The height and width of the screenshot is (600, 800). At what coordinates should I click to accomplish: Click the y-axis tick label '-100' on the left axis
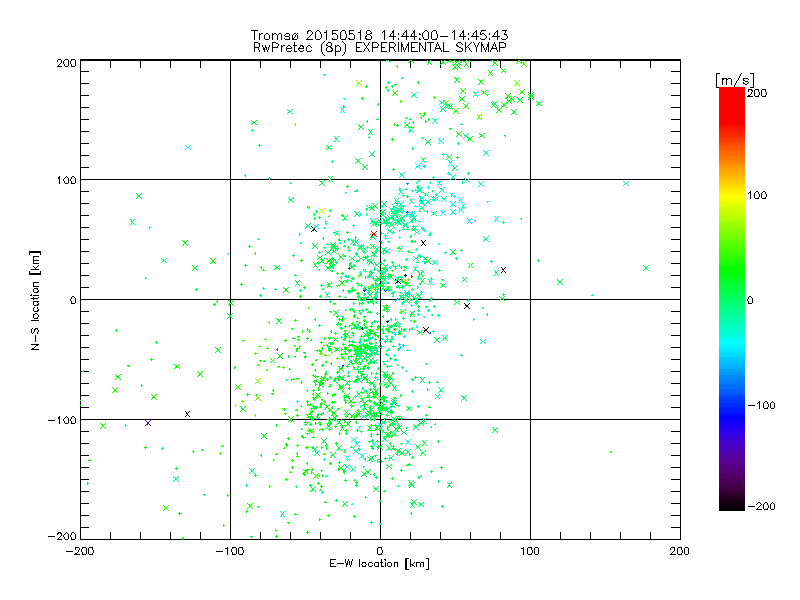click(x=62, y=420)
